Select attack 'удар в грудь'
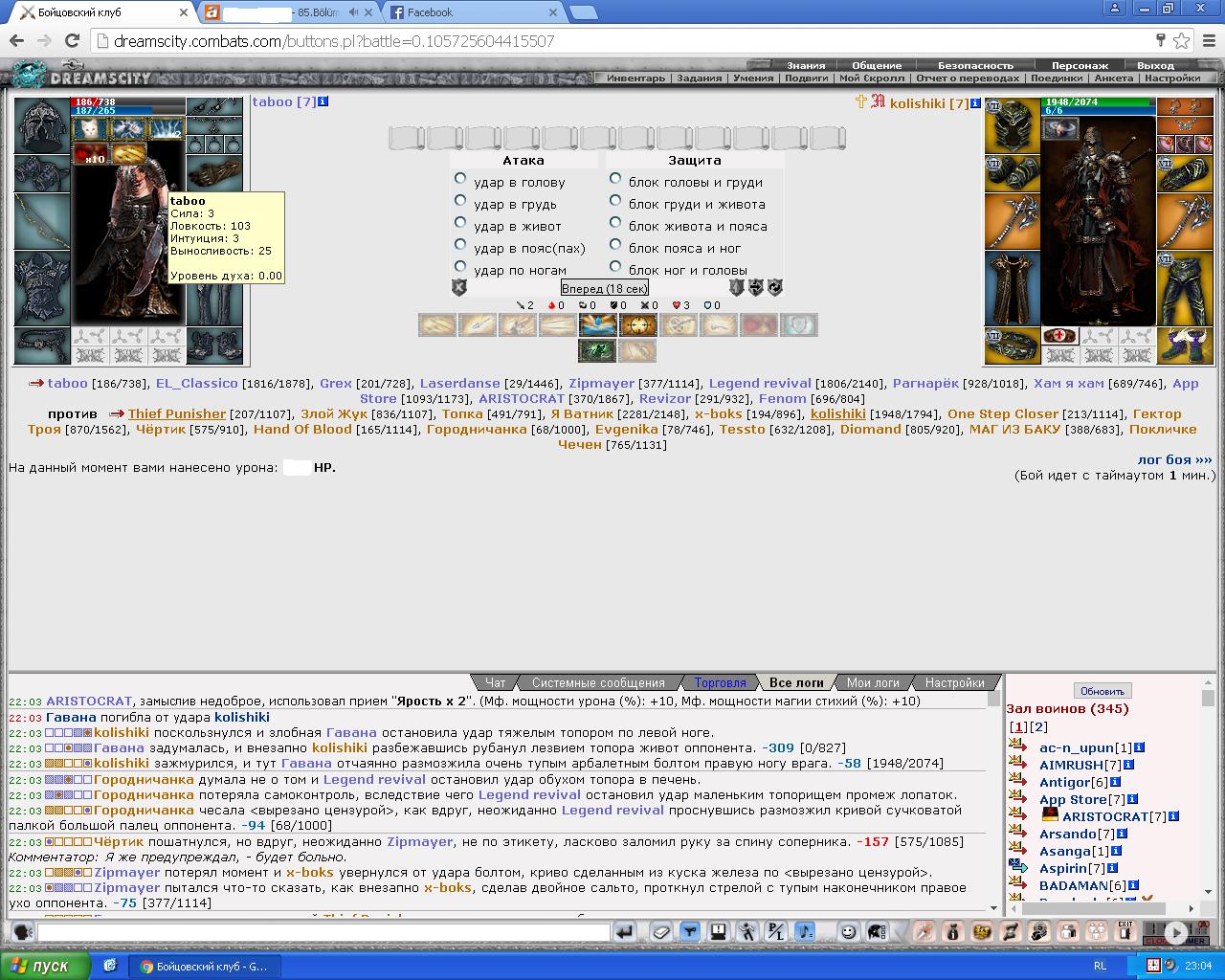Screen dimensions: 1225x980 pyautogui.click(x=460, y=201)
